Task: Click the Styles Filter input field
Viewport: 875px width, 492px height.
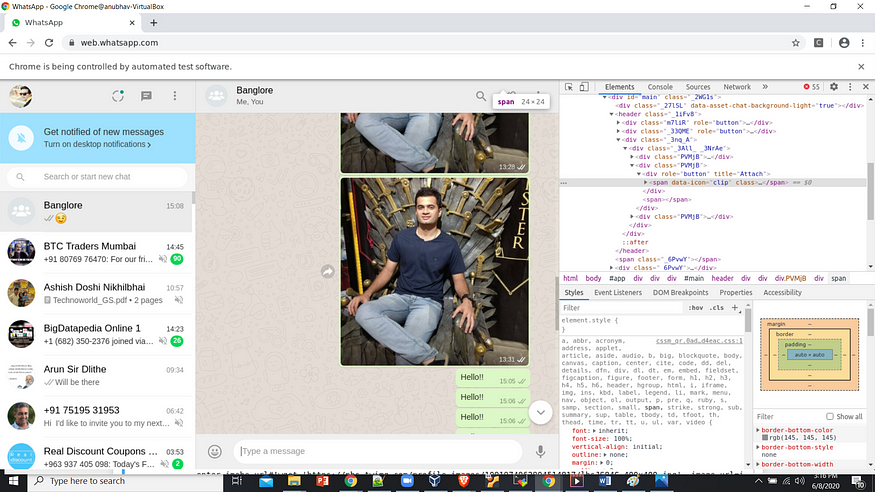Action: 621,308
